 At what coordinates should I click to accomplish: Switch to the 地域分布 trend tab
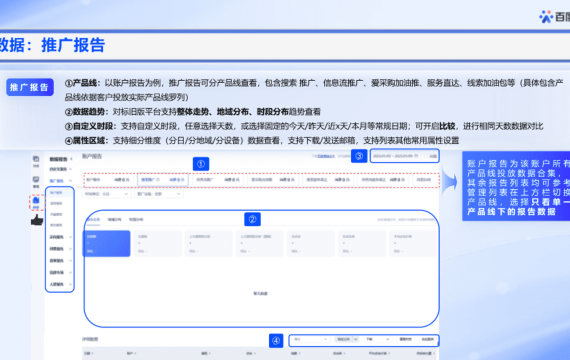coord(115,220)
